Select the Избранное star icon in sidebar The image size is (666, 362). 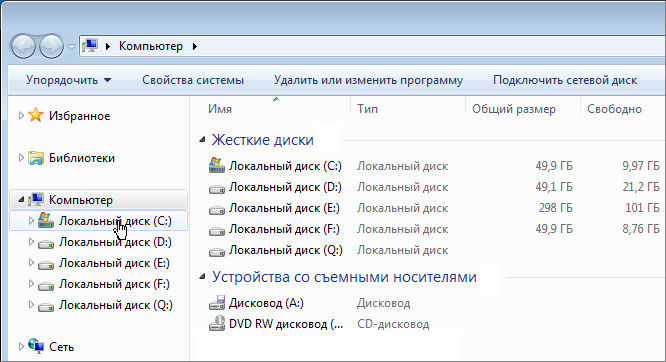tap(36, 115)
